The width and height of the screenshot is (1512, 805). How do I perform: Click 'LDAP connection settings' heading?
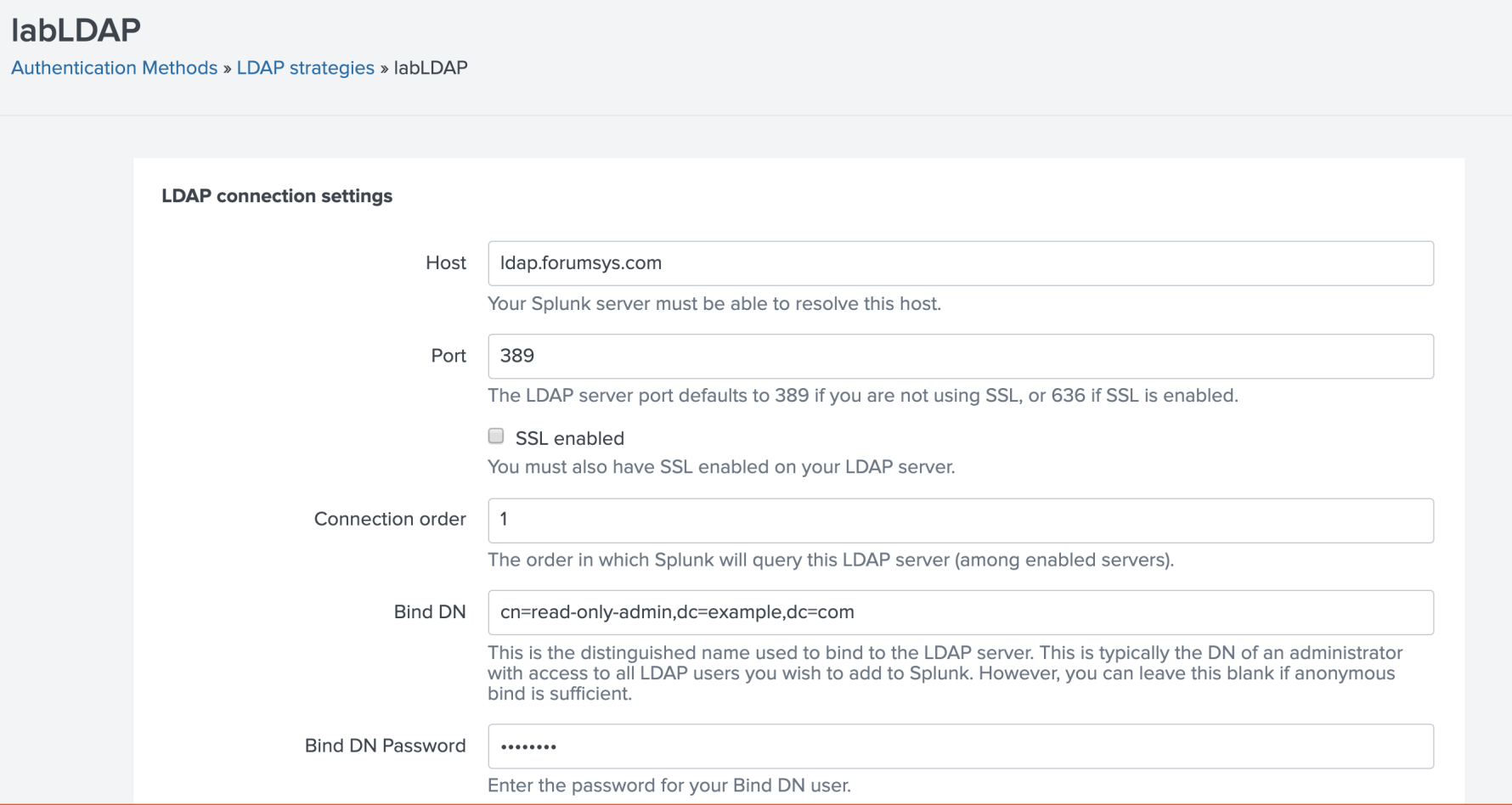[277, 196]
